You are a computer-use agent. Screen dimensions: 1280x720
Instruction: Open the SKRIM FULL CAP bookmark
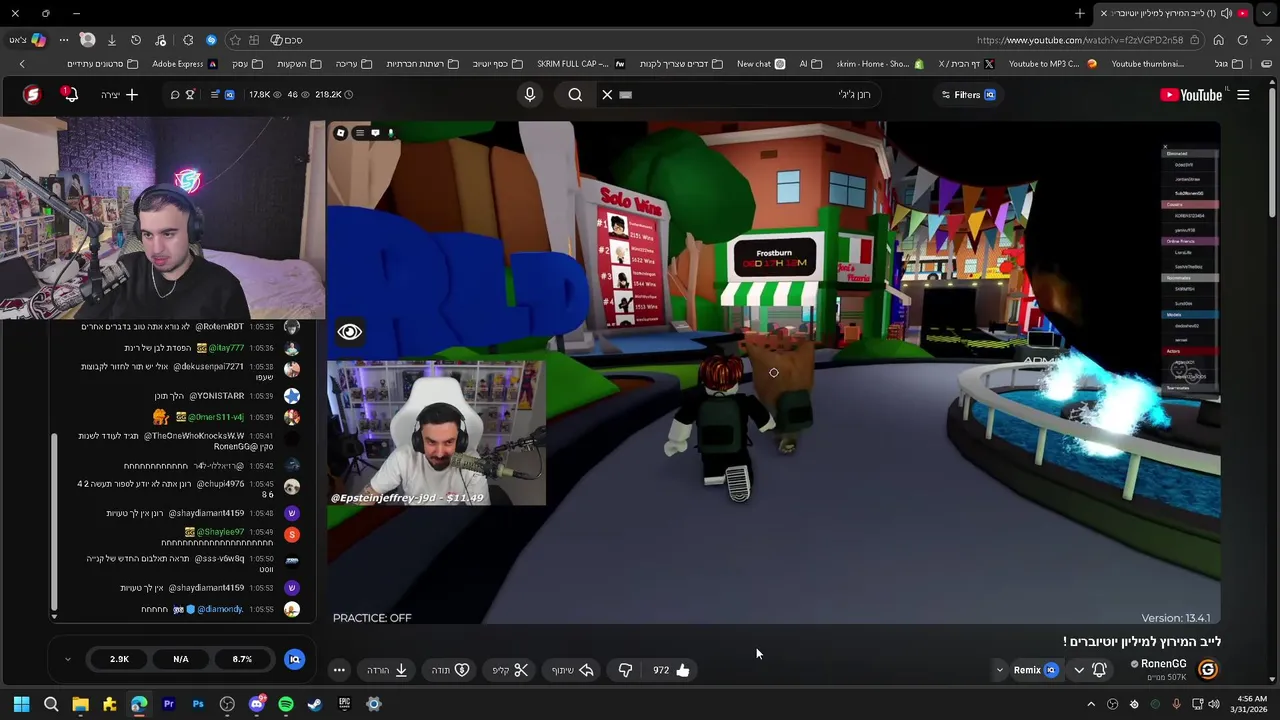pyautogui.click(x=580, y=64)
